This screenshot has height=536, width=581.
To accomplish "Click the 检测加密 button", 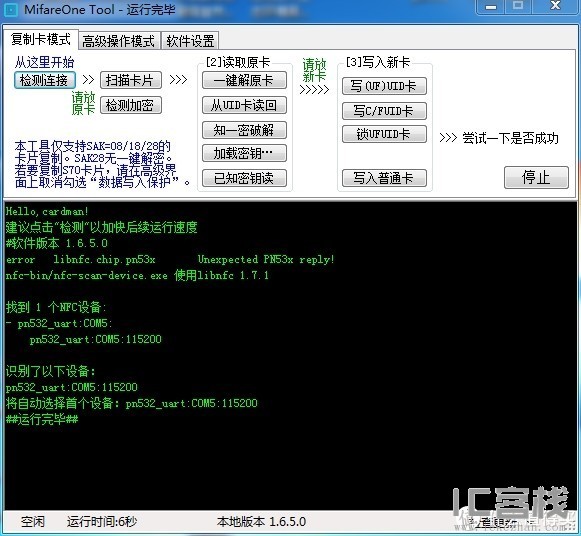I will [131, 105].
